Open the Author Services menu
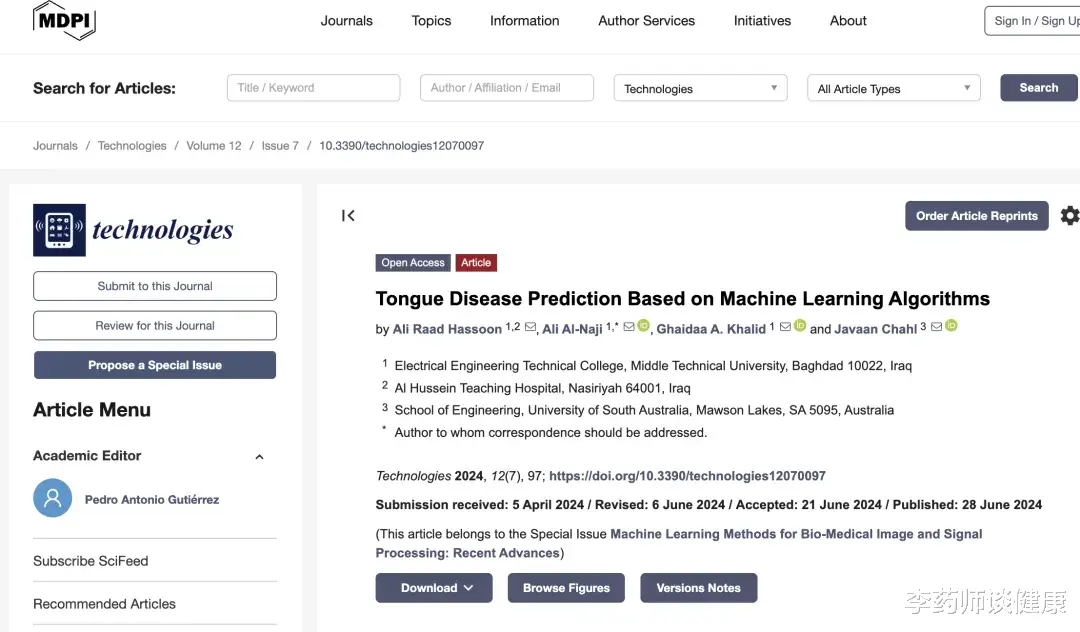 pos(646,21)
